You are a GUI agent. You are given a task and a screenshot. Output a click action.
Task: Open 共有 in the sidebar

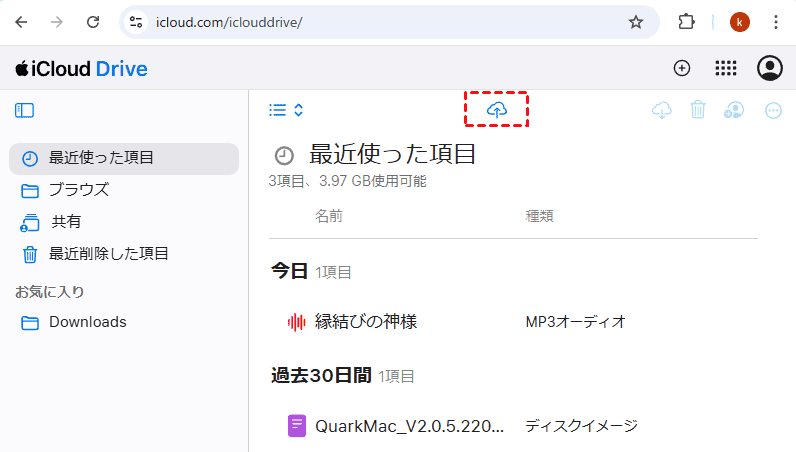pyautogui.click(x=66, y=222)
